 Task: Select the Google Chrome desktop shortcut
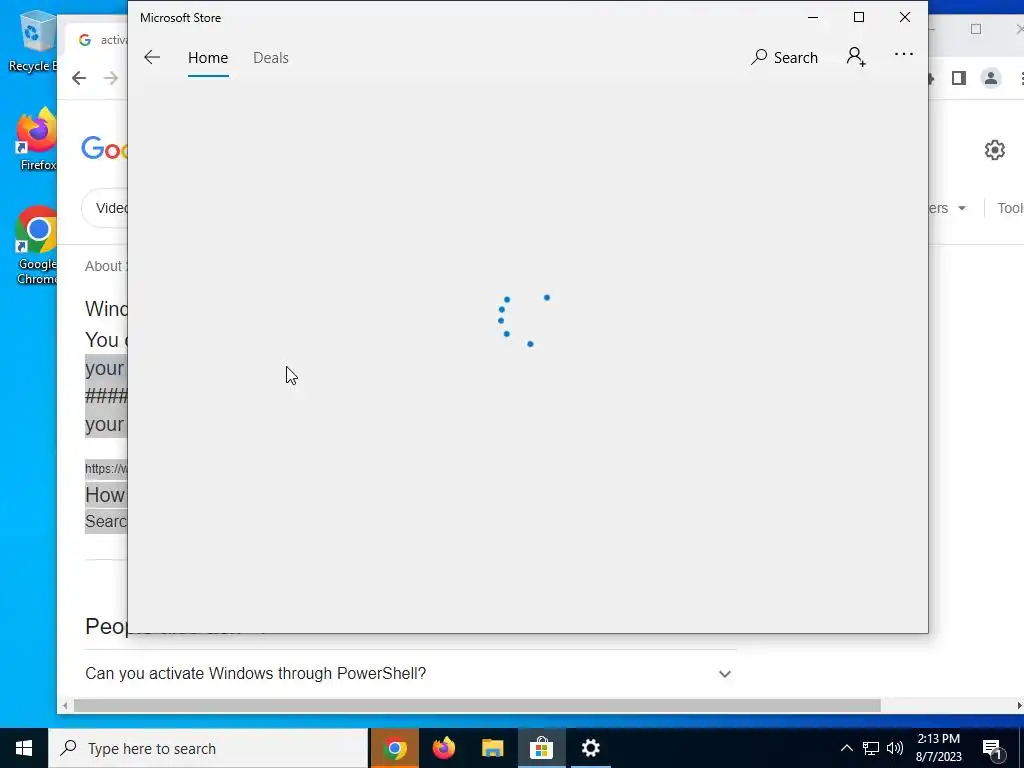tap(37, 246)
